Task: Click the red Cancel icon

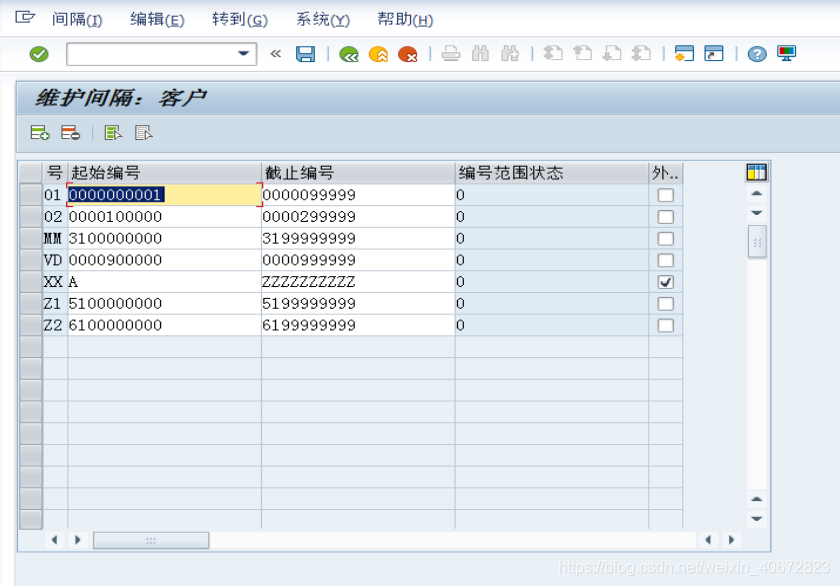Action: tap(408, 54)
